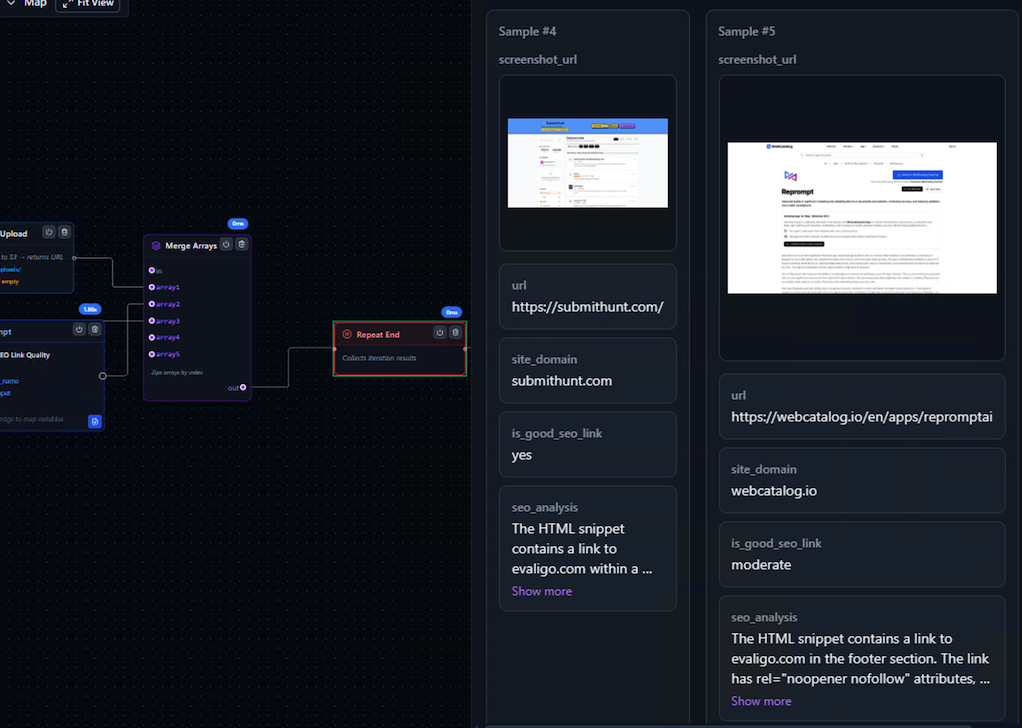Click the Merge Arrays out port
1022x728 pixels.
coord(243,387)
